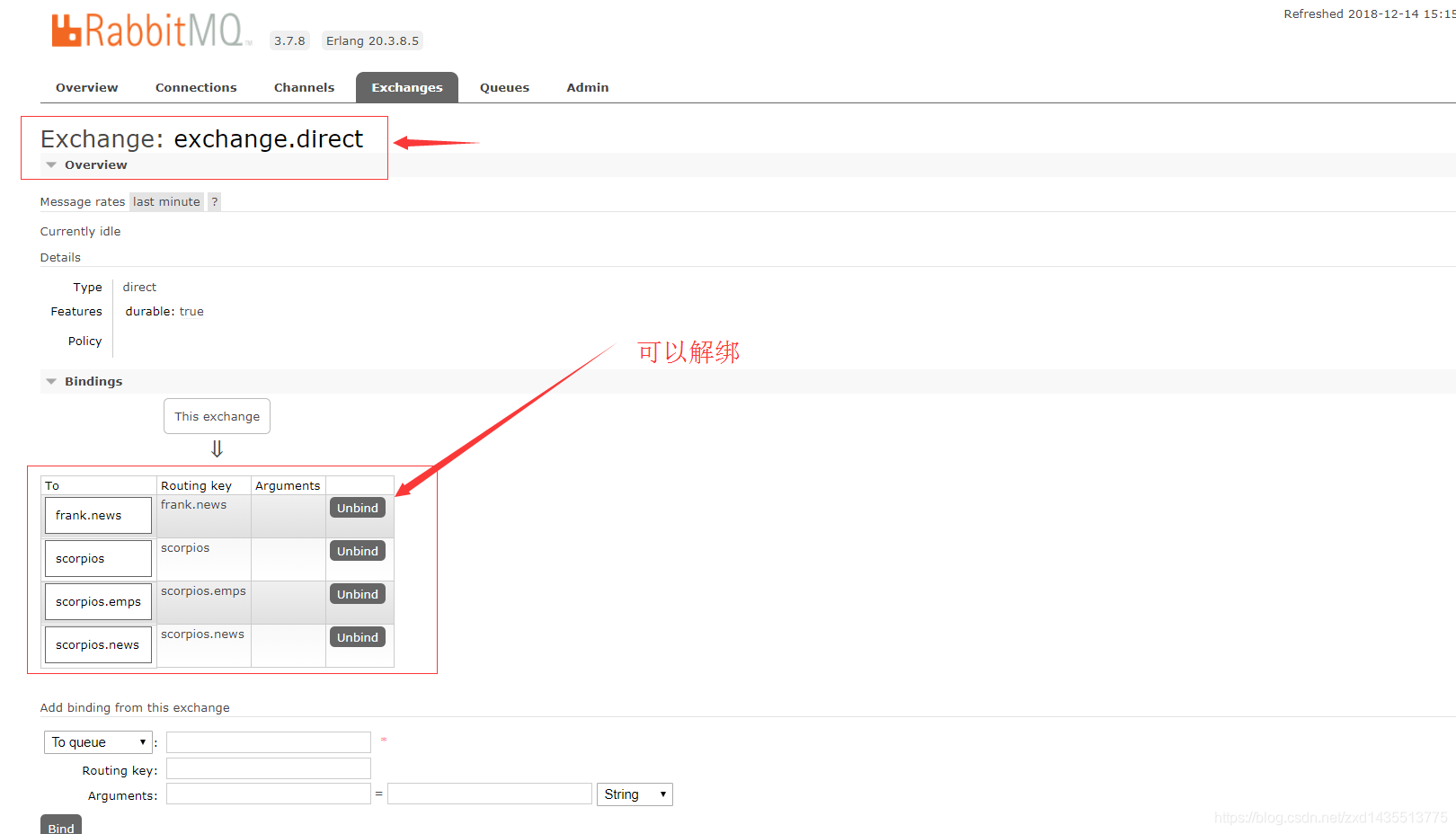This screenshot has width=1456, height=834.
Task: Switch to the Channels tab
Action: pyautogui.click(x=304, y=88)
